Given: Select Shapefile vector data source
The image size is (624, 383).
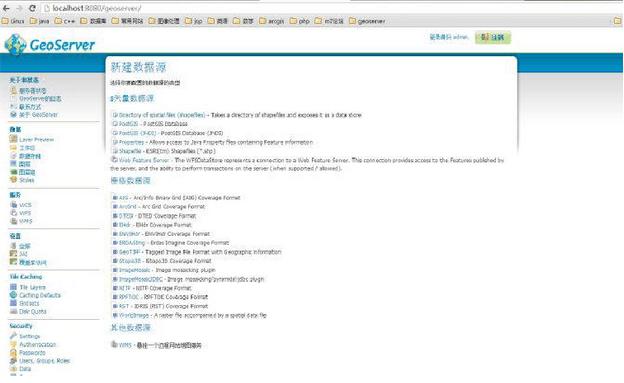Looking at the screenshot, I should coord(130,151).
